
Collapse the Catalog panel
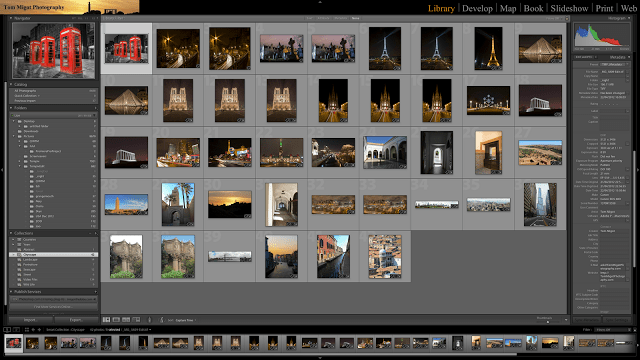coord(11,84)
